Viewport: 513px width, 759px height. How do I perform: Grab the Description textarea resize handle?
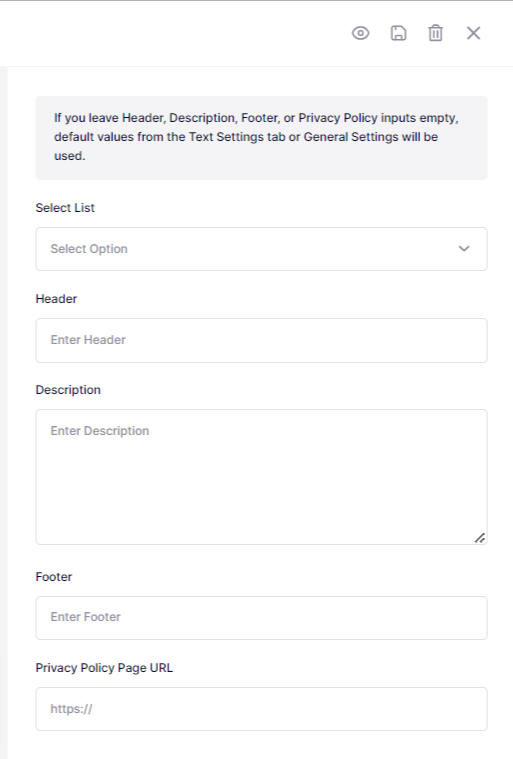tap(480, 538)
